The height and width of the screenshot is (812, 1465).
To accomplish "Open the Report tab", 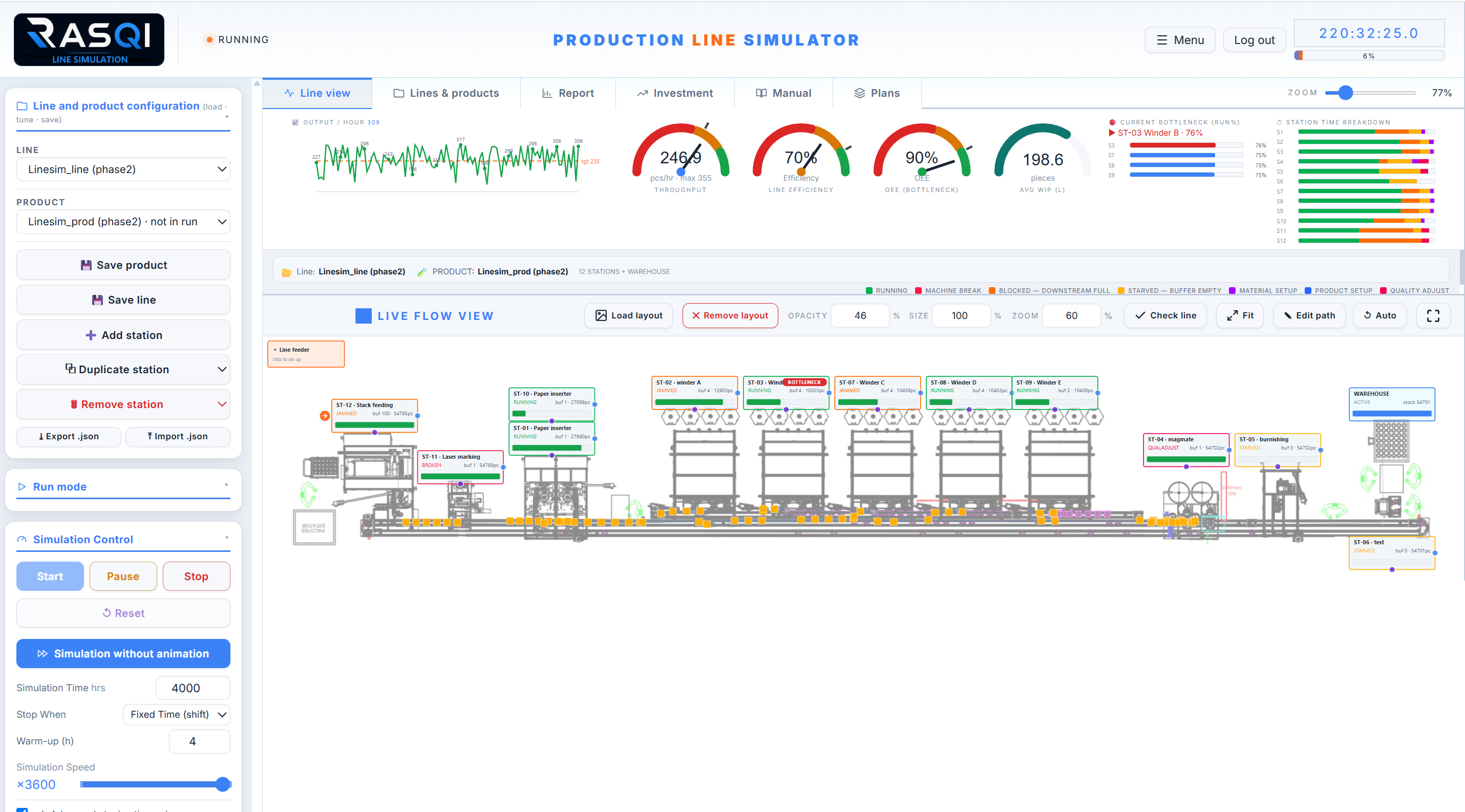I will pyautogui.click(x=567, y=93).
